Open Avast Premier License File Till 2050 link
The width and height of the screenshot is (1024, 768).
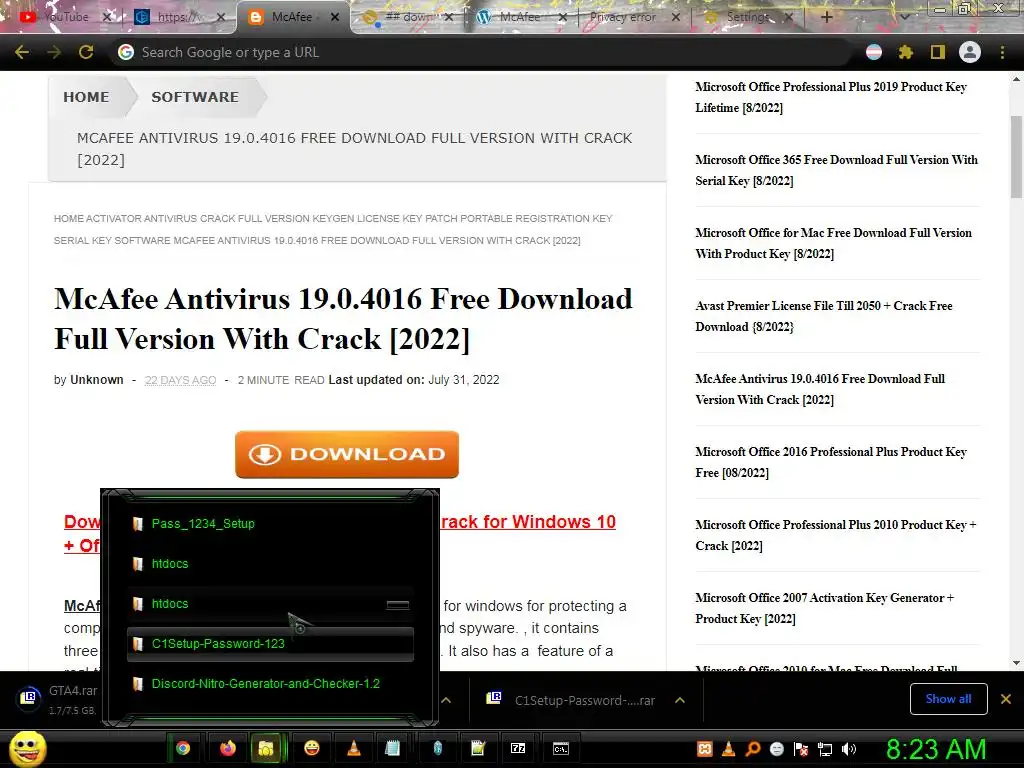coord(824,316)
